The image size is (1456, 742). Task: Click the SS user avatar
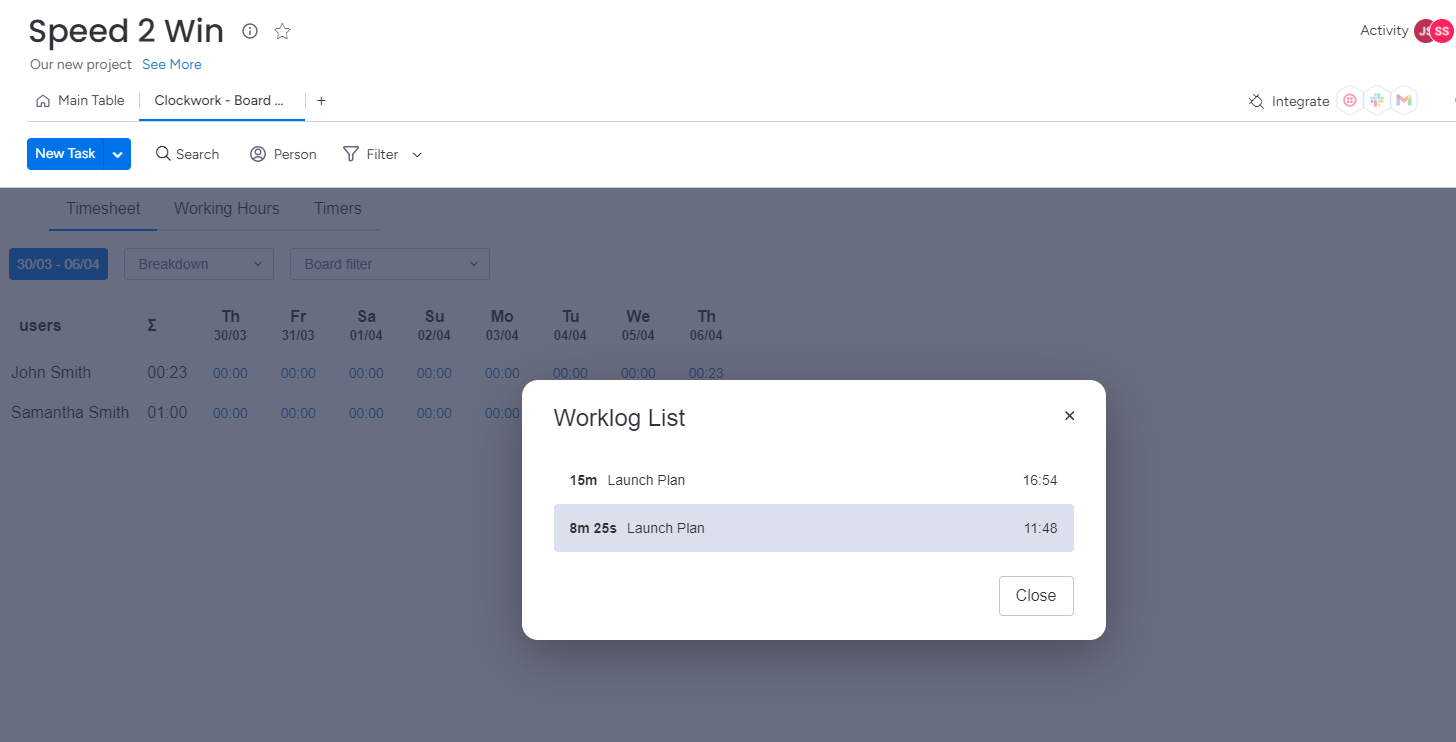pyautogui.click(x=1441, y=31)
